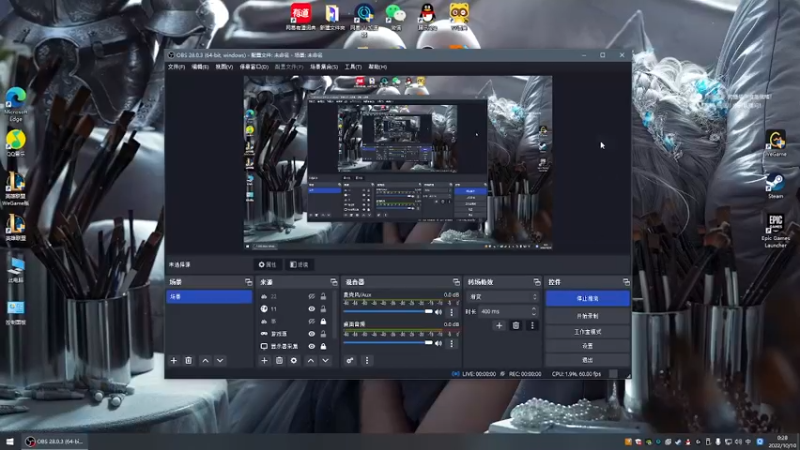Open Mic/Aux channel three-dot options
The height and width of the screenshot is (450, 800).
pyautogui.click(x=451, y=312)
